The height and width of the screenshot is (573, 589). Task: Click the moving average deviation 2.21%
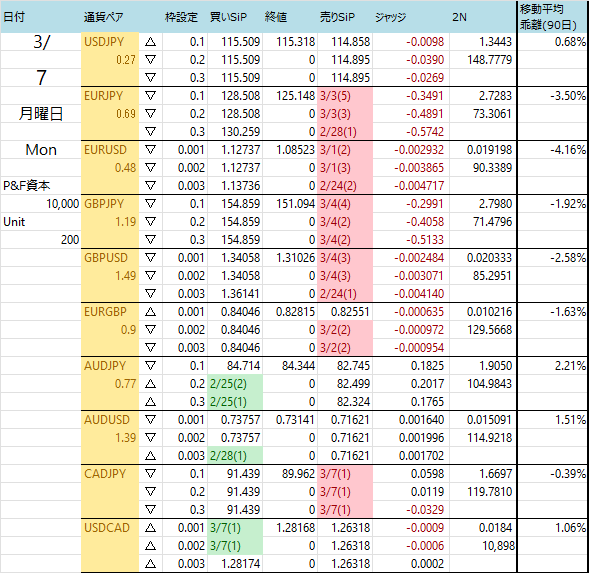[570, 366]
